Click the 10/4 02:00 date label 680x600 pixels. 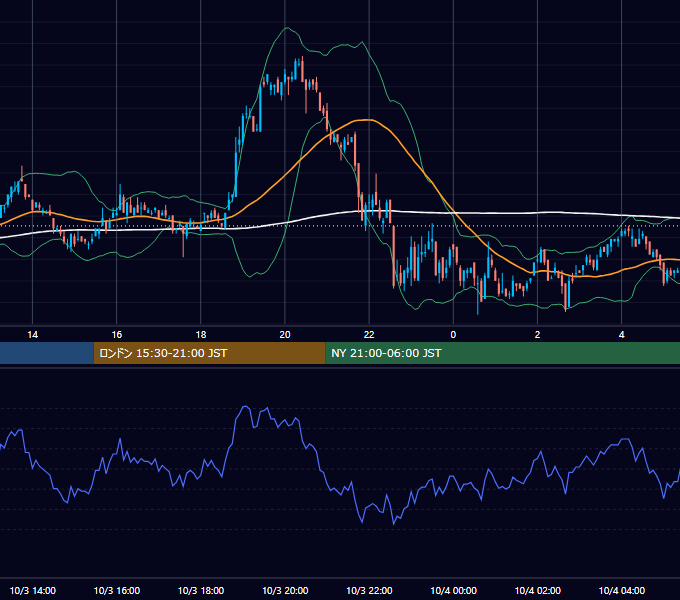click(537, 590)
